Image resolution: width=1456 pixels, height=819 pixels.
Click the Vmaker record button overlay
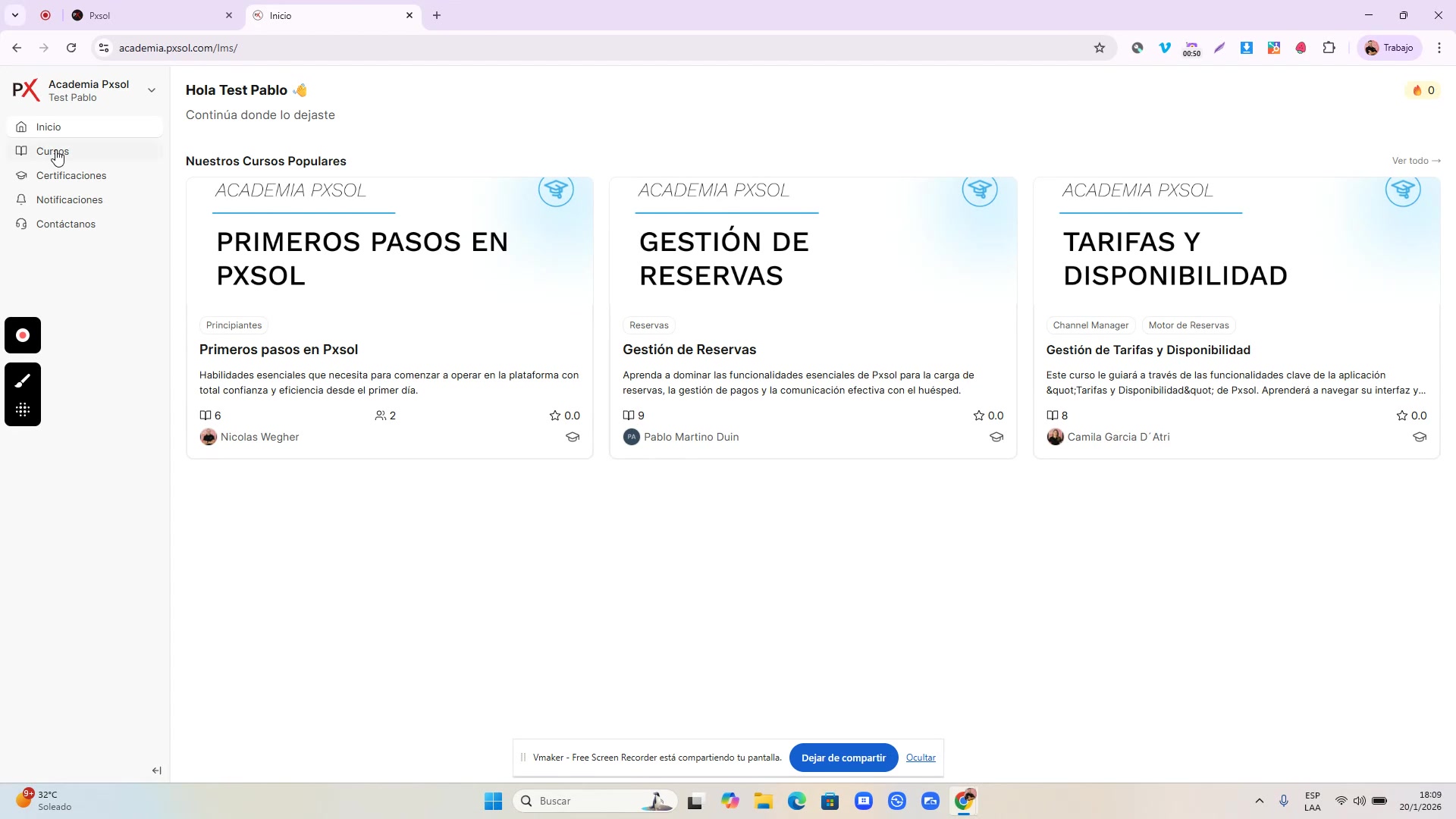[x=23, y=335]
